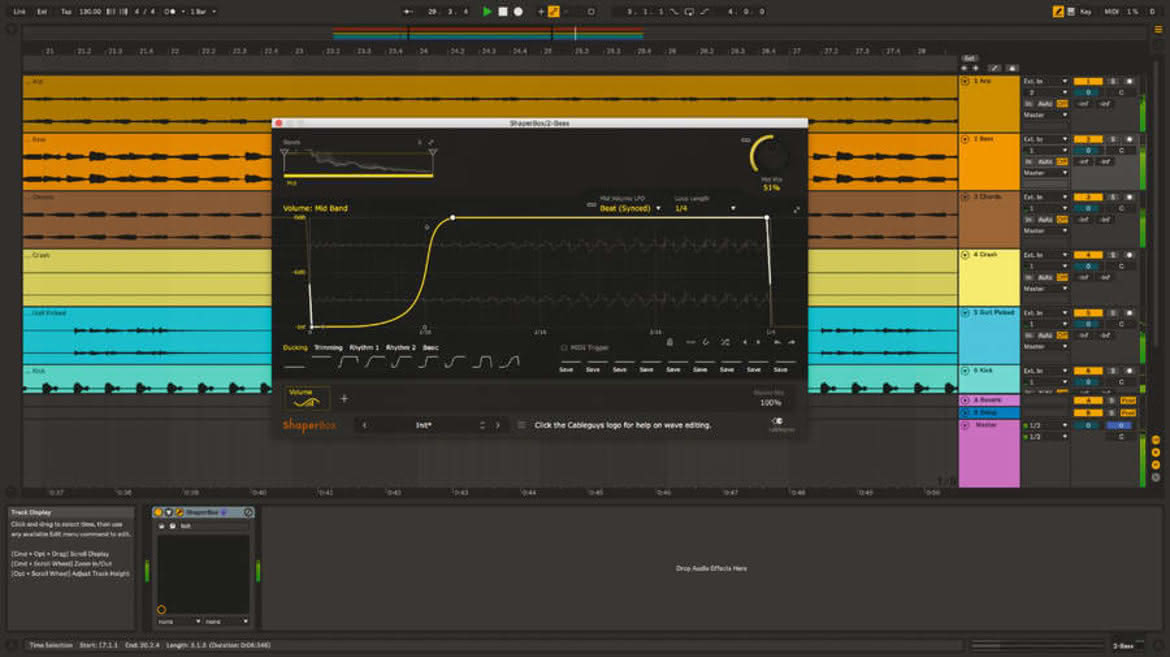Expand the LFO wave editor to full view
Screen dimensions: 1170x657
click(796, 210)
